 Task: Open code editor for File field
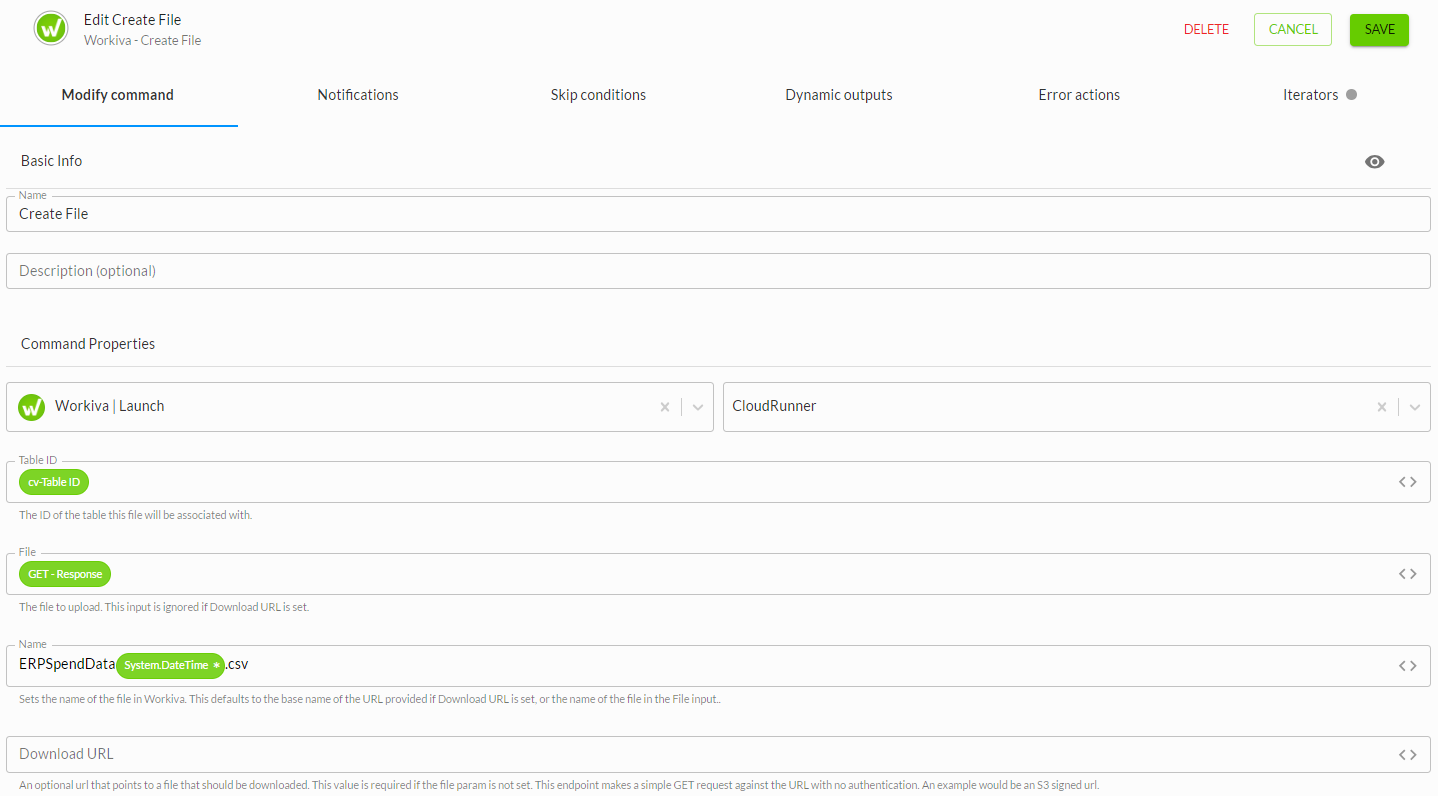pyautogui.click(x=1407, y=574)
